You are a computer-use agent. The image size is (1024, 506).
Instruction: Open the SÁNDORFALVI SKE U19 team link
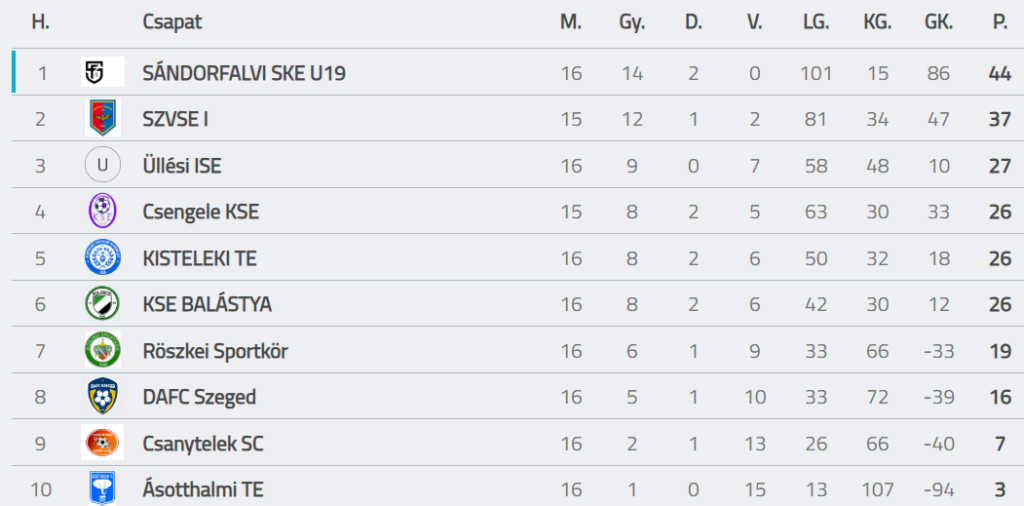tap(244, 73)
